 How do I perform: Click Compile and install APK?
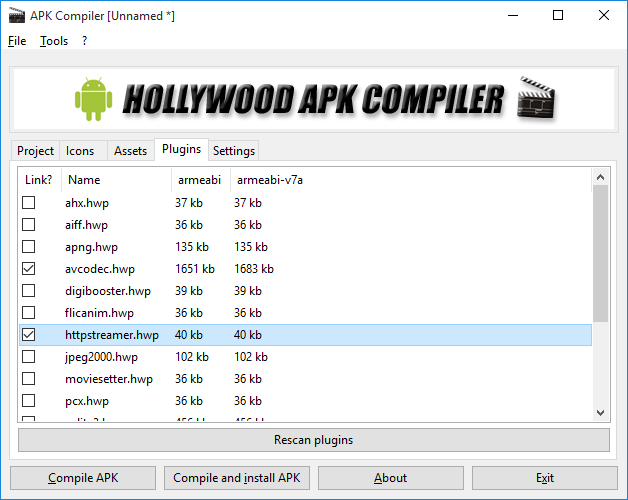[x=237, y=478]
